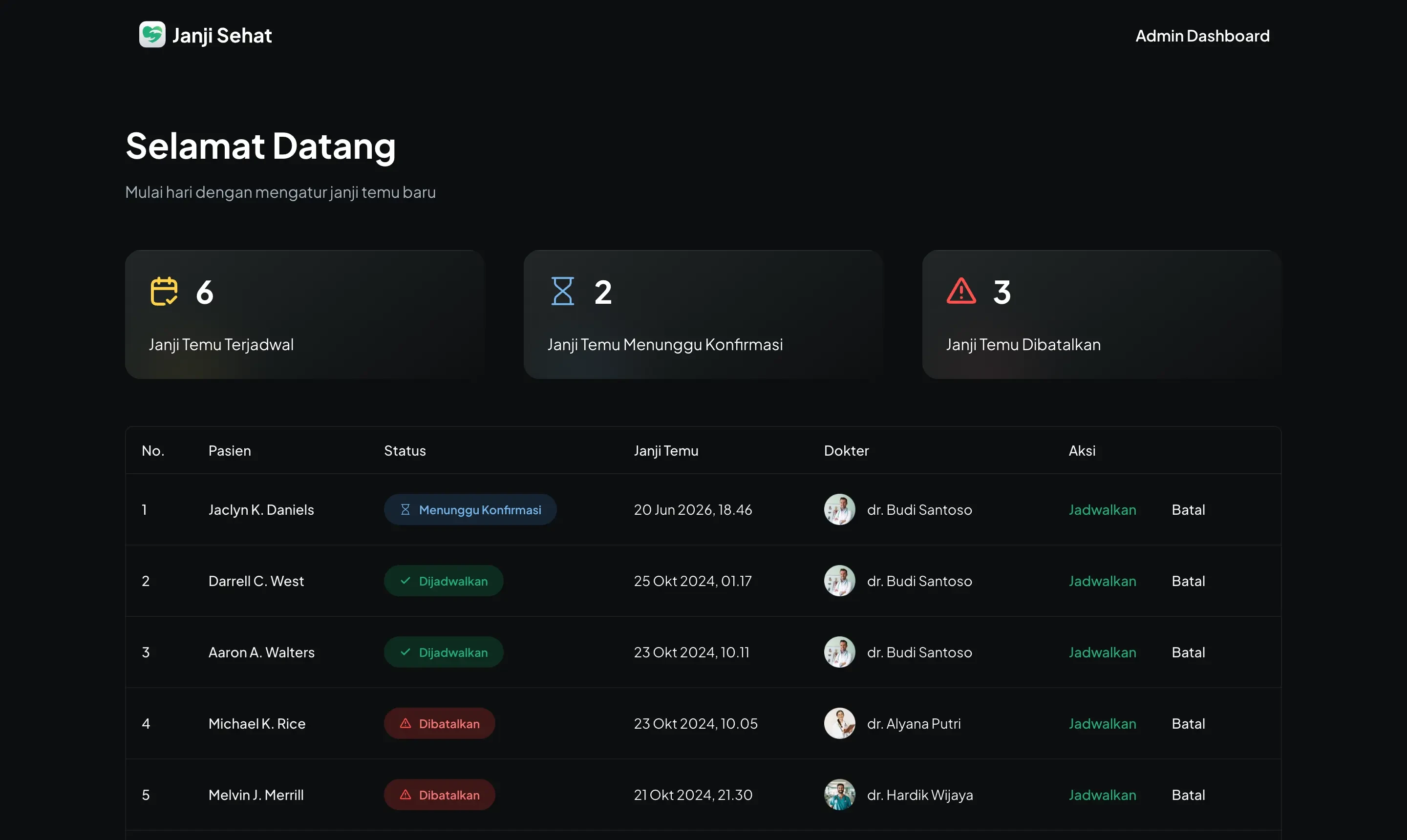
Task: Click the red warning triangle beside 3
Action: [x=961, y=291]
